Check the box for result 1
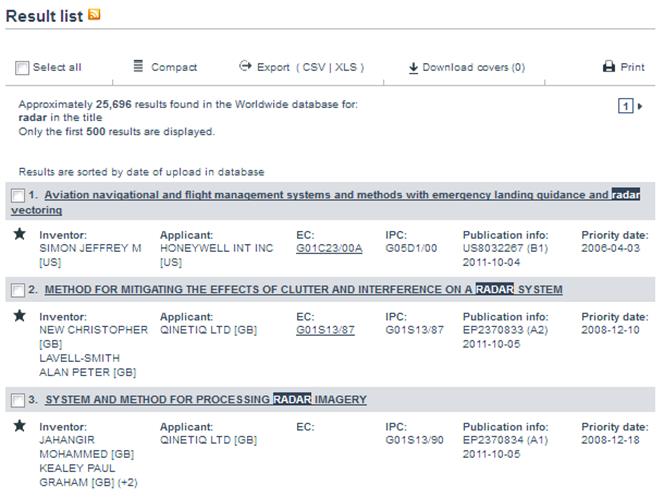 click(18, 196)
